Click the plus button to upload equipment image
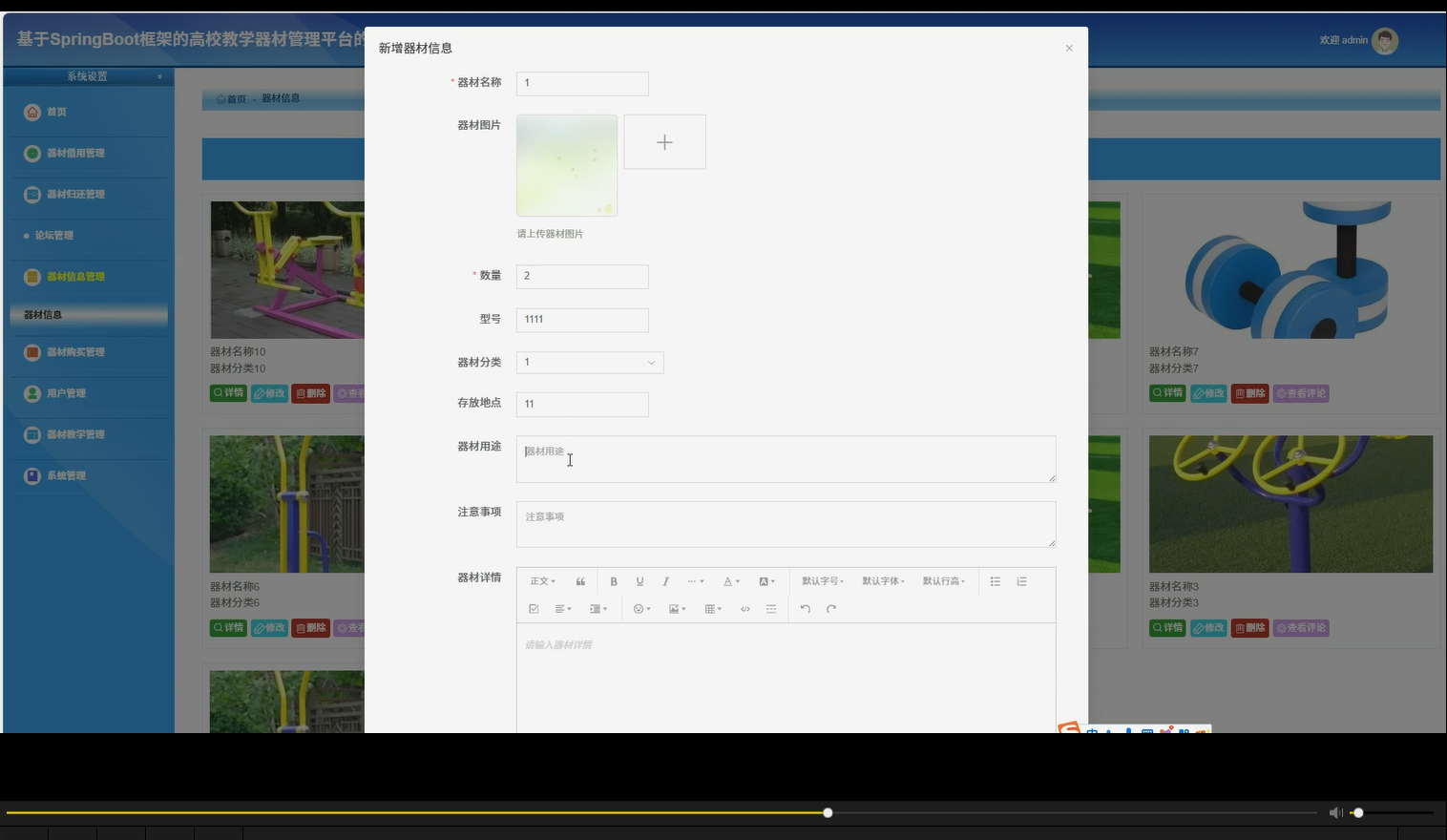This screenshot has height=840, width=1447. pyautogui.click(x=664, y=141)
